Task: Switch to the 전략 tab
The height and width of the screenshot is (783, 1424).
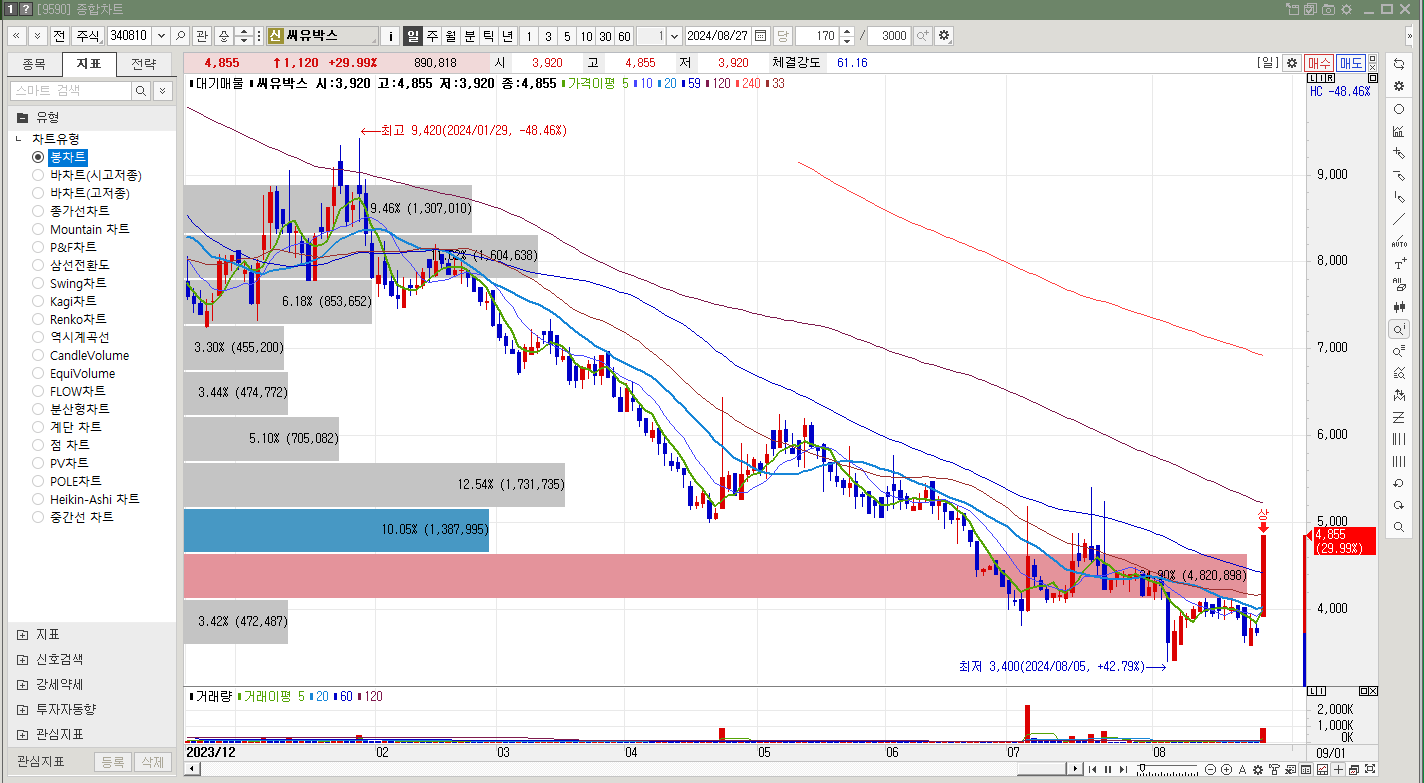Action: [144, 64]
